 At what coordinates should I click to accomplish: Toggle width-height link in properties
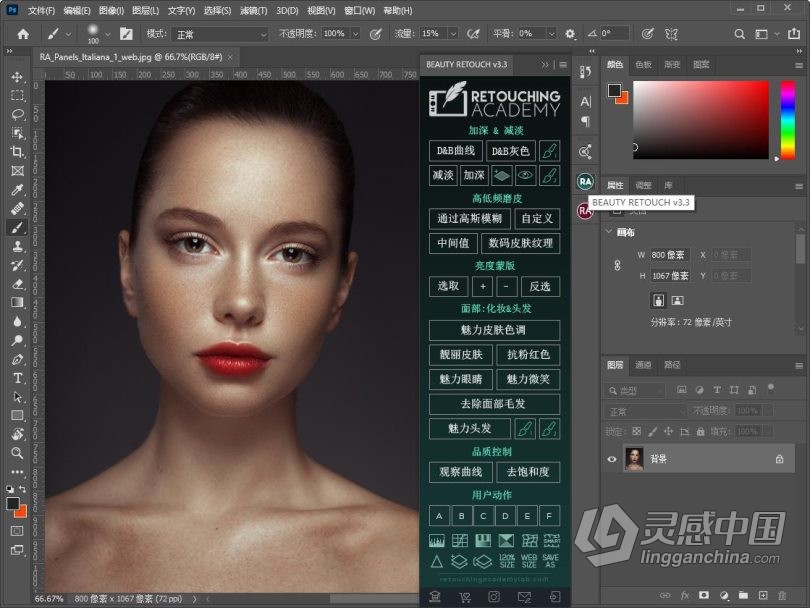(617, 266)
